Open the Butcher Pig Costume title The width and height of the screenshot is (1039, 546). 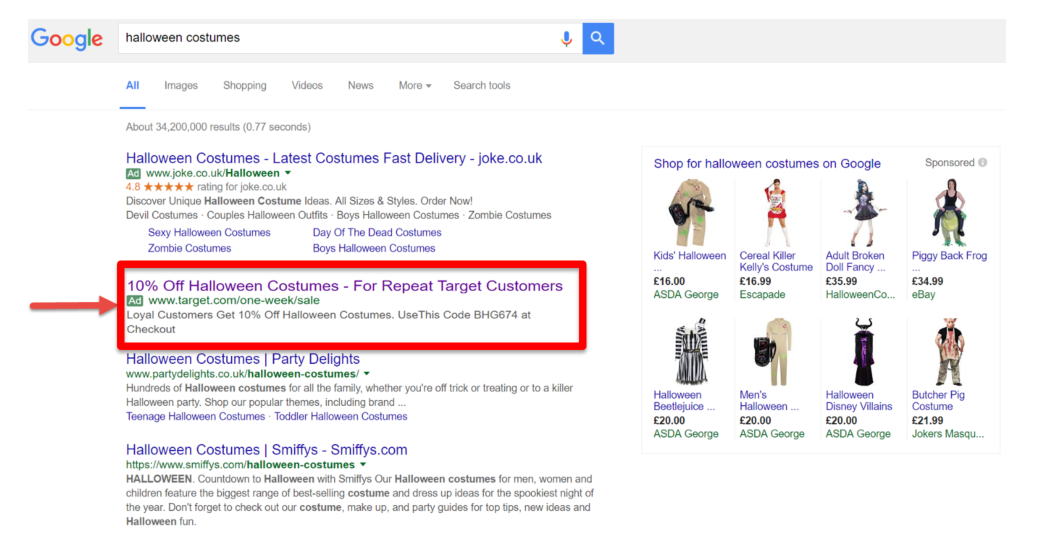[x=938, y=401]
